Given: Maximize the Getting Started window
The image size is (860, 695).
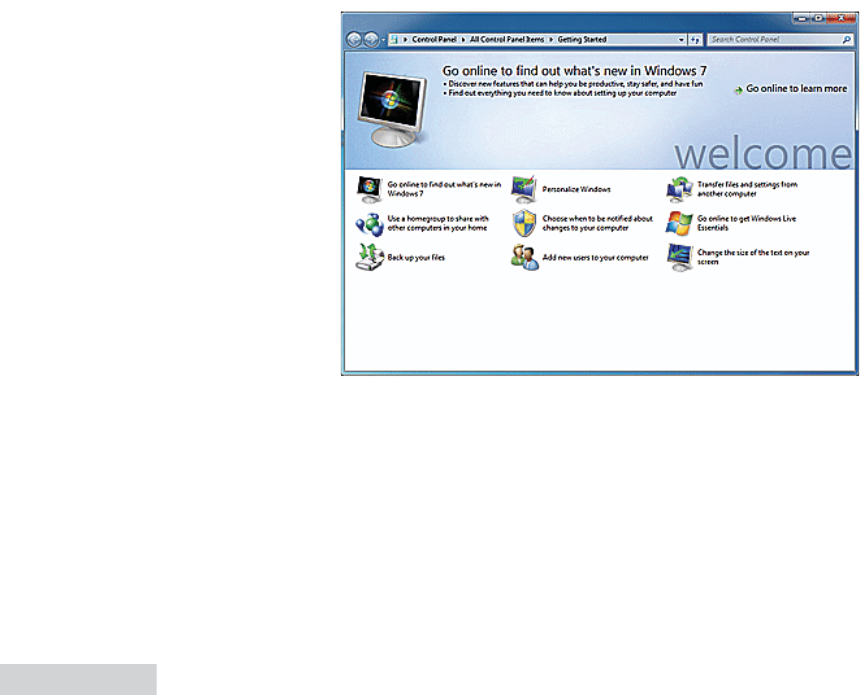Looking at the screenshot, I should 818,18.
